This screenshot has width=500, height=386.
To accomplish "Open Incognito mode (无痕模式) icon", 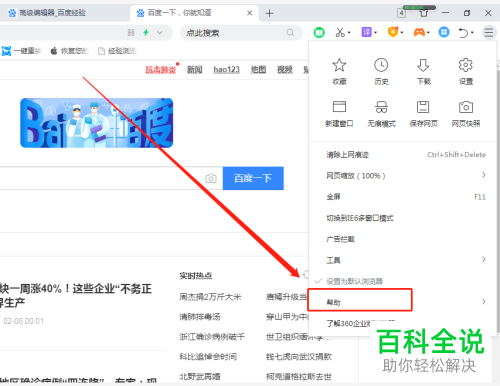I will point(381,107).
